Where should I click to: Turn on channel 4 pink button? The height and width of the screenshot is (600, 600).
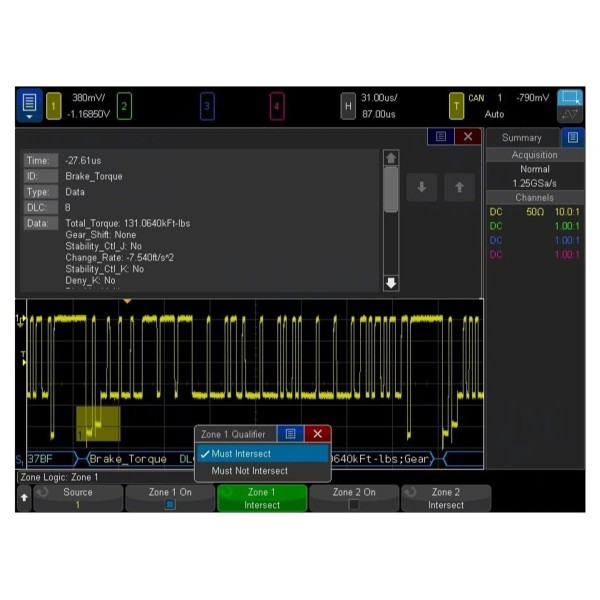276,105
